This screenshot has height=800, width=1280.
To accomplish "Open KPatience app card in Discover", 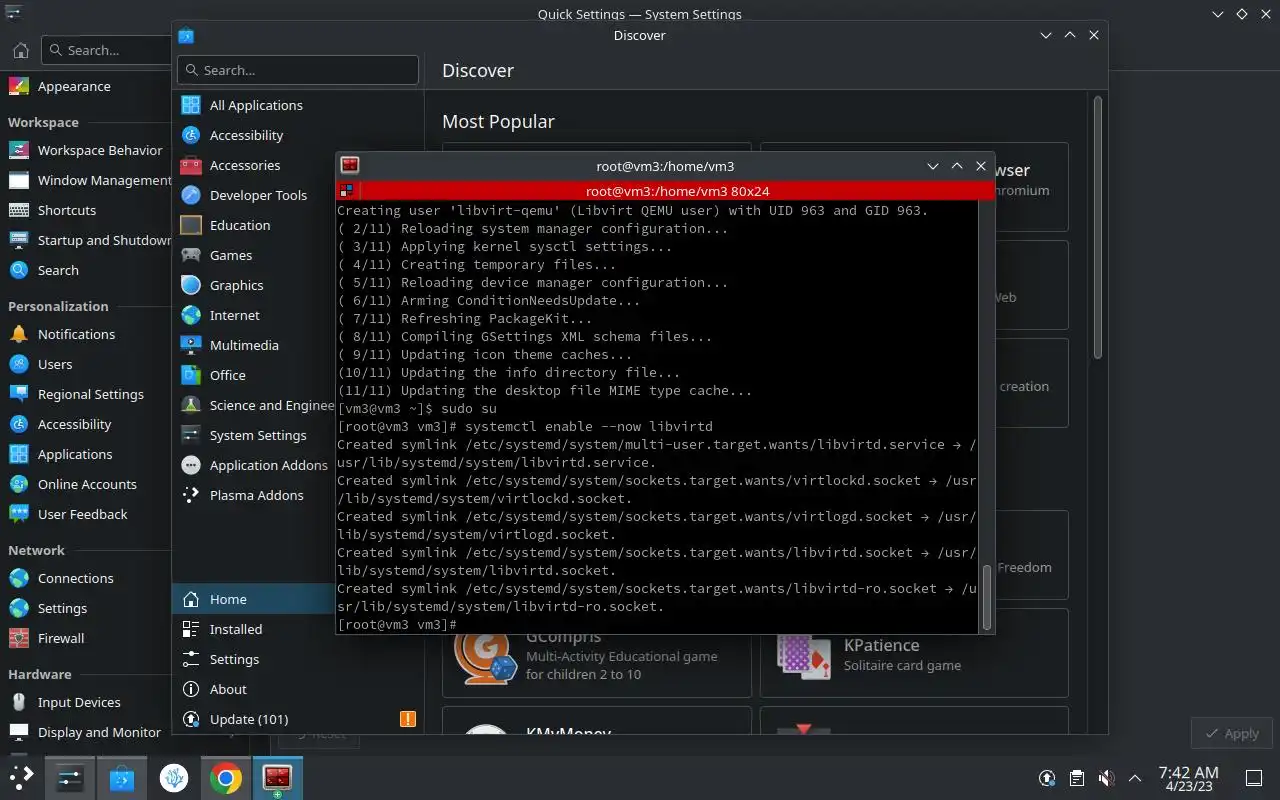I will (x=914, y=653).
